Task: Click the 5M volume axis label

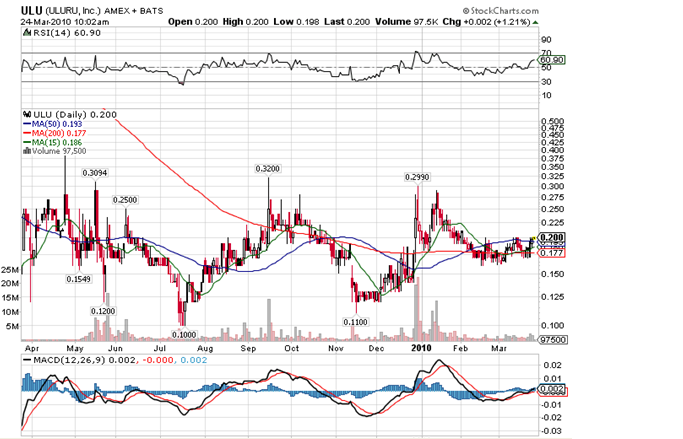Action: 13,326
